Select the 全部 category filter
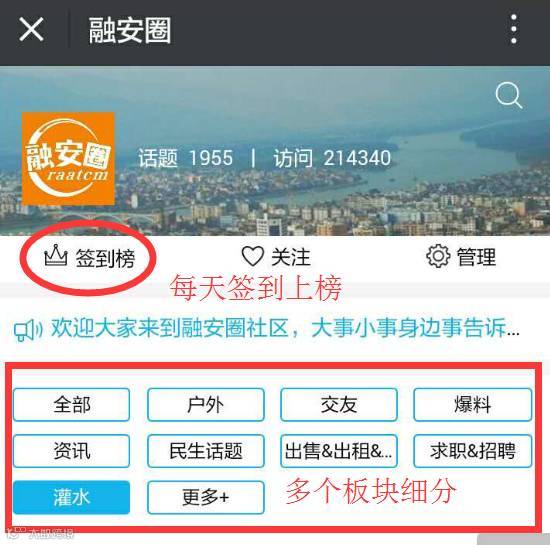Screen dimensions: 550x545 [x=72, y=405]
